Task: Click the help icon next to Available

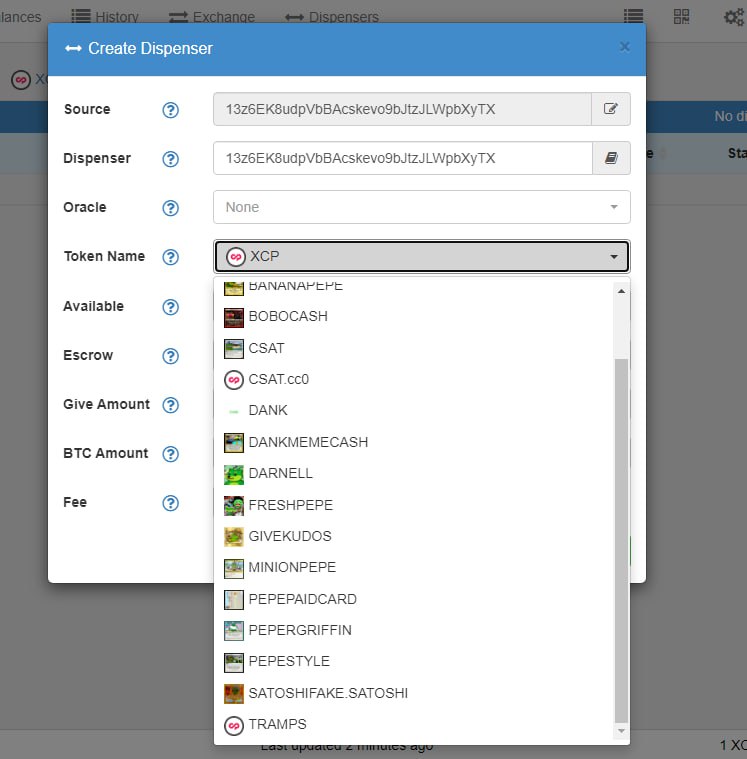Action: pos(170,307)
